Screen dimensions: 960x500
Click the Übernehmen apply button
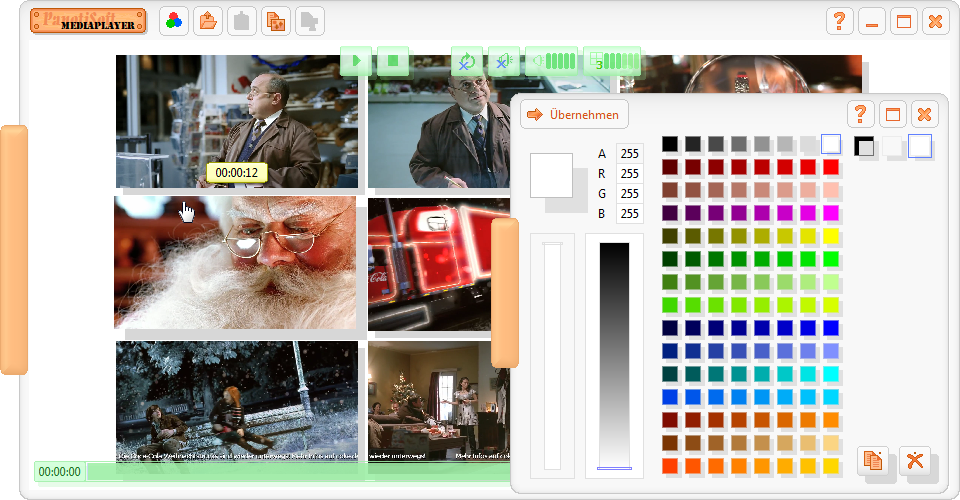(574, 114)
